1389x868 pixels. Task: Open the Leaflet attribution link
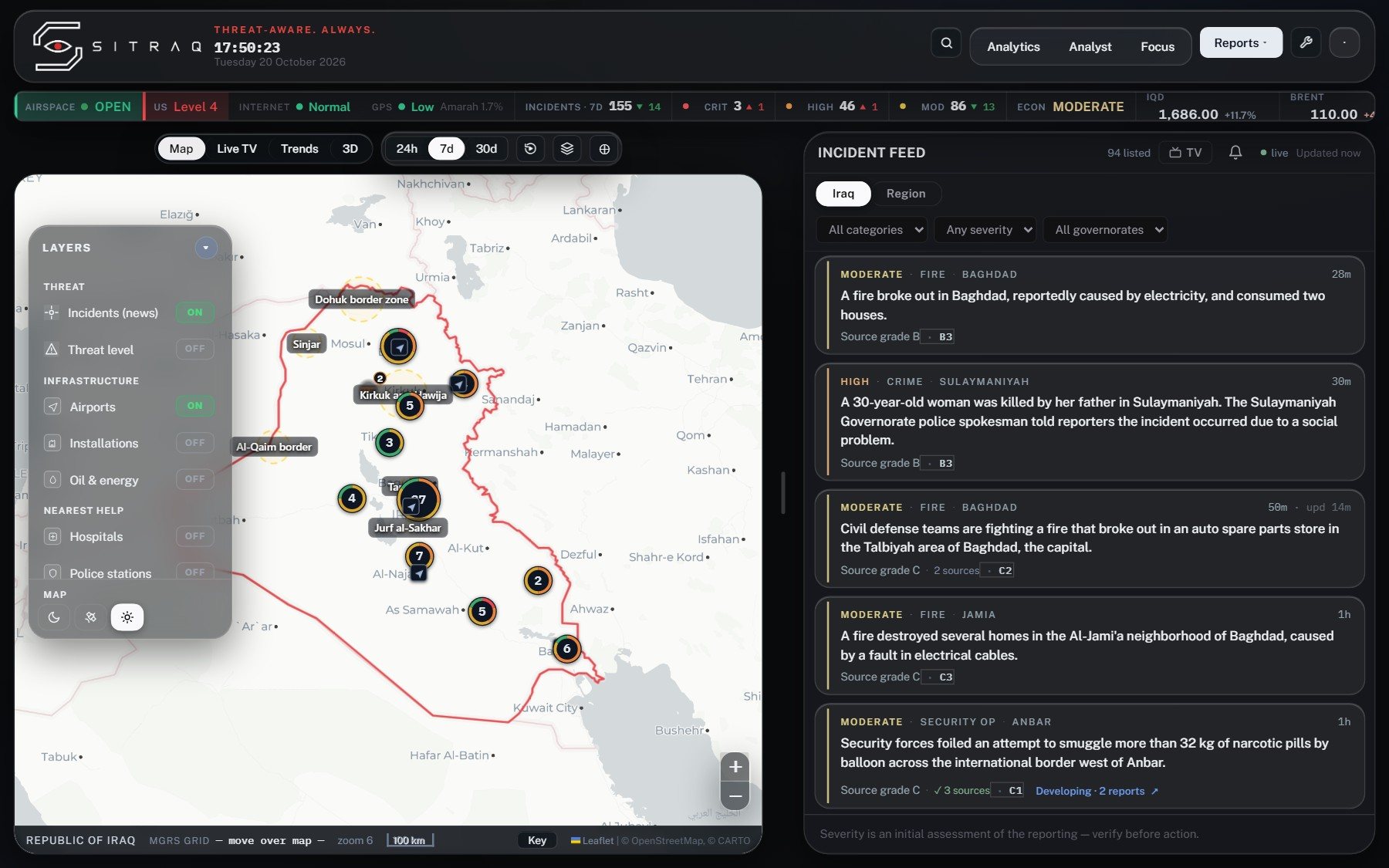pos(592,841)
